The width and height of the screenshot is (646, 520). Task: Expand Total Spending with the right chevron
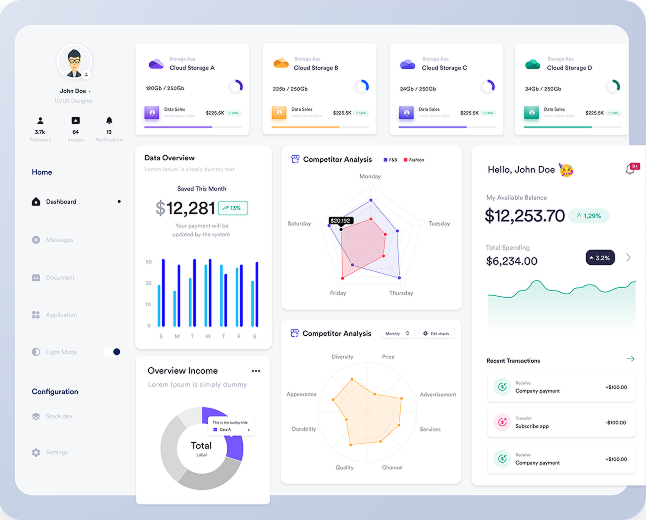pos(628,258)
